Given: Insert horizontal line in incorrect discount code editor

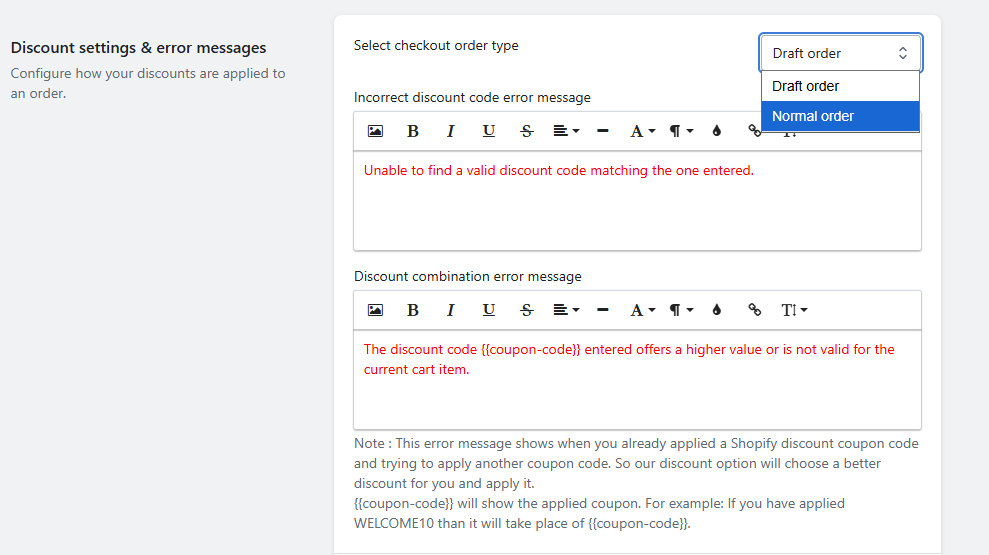Looking at the screenshot, I should coord(602,131).
